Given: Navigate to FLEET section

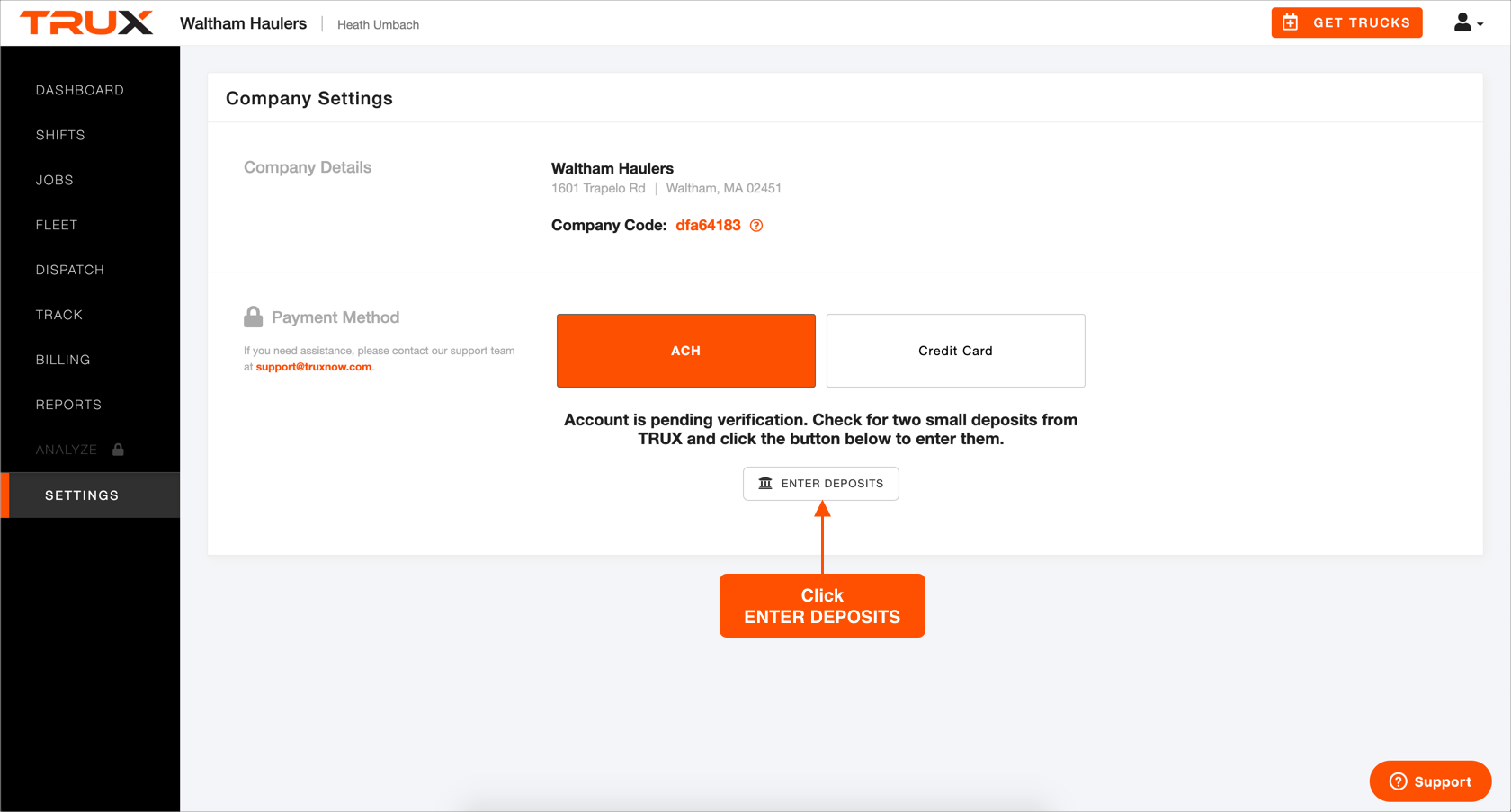Looking at the screenshot, I should [x=57, y=225].
